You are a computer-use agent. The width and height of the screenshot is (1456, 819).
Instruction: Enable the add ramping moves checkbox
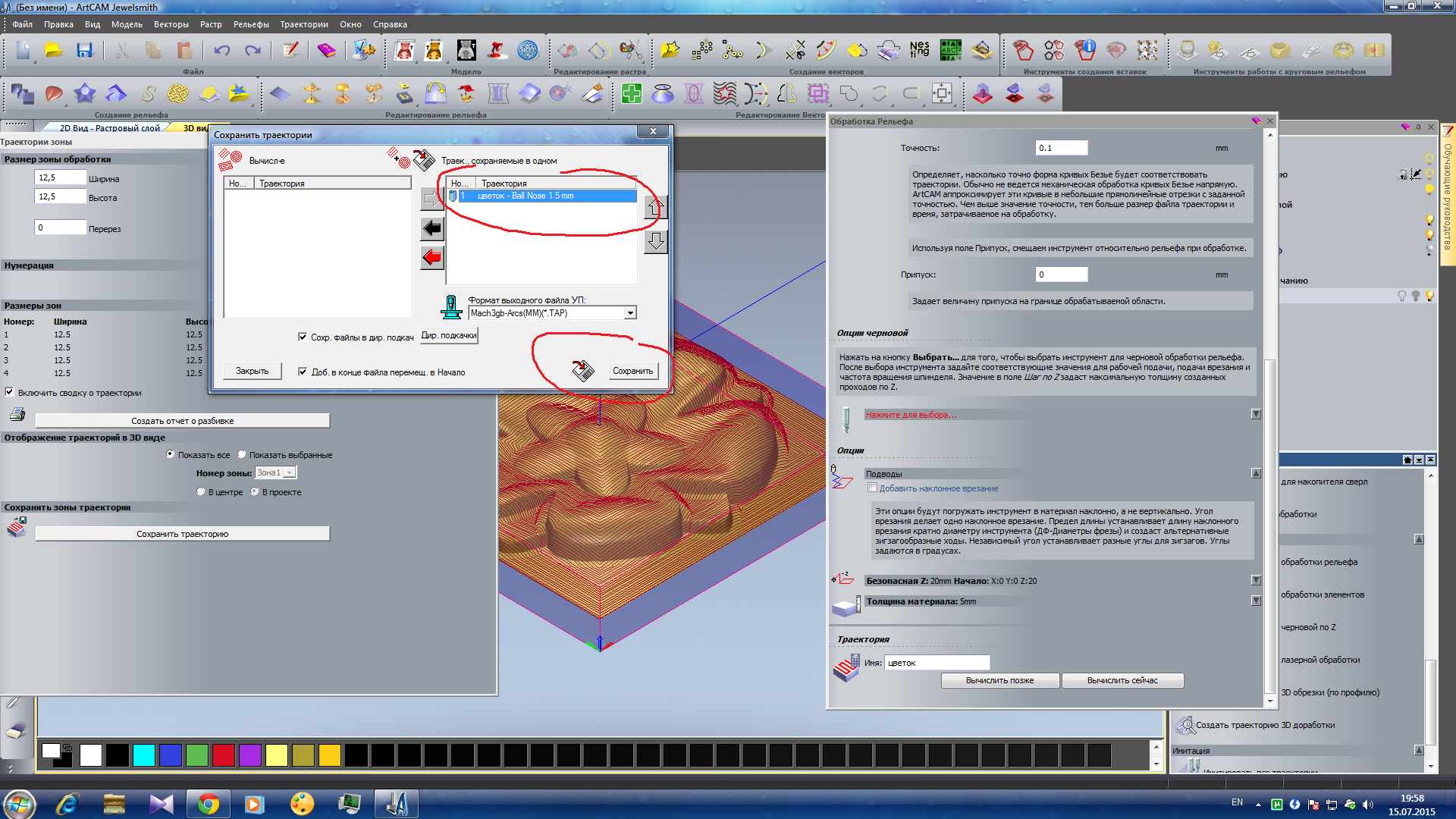pos(872,488)
